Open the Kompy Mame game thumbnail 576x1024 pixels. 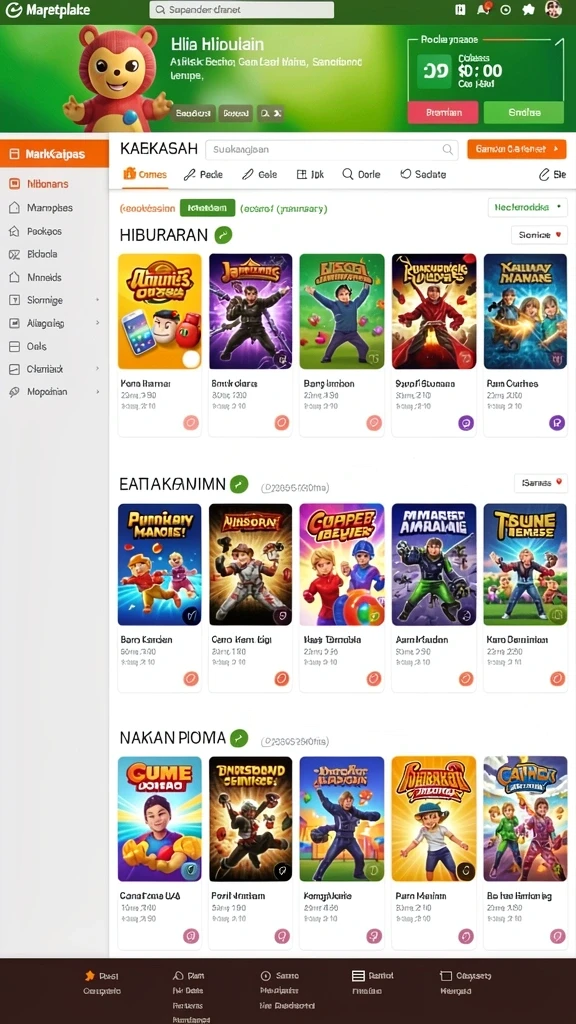tap(342, 819)
